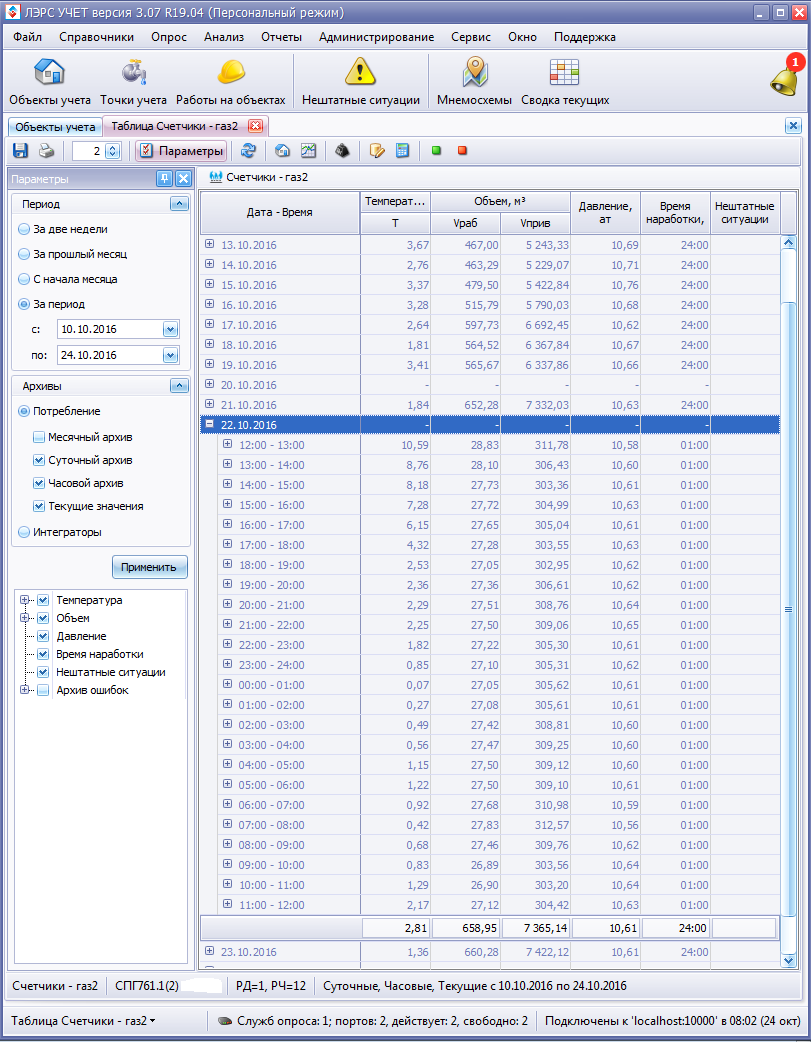Expand the 12:00 - 13:00 hourly row
Viewport: 811px width, 1042px height.
(227, 444)
